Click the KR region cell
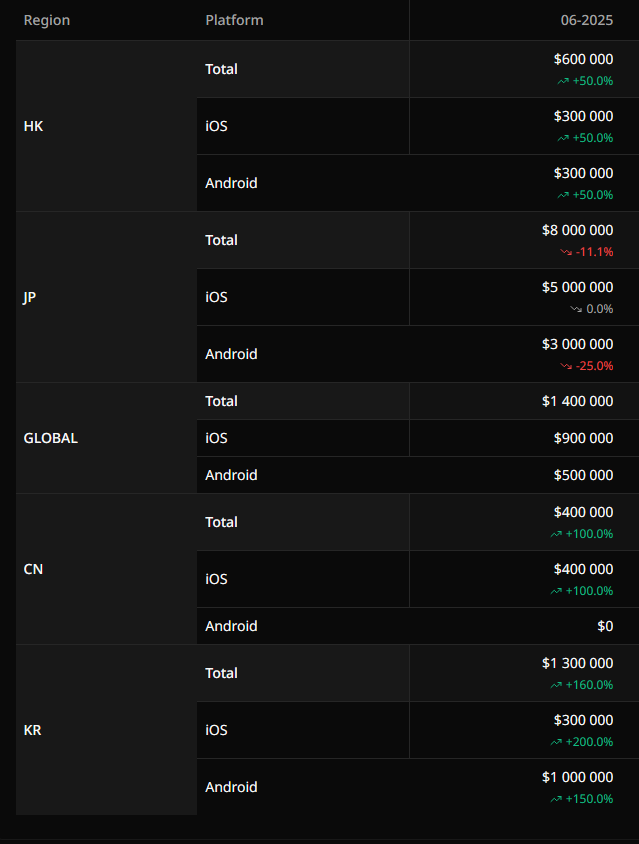 tap(107, 730)
